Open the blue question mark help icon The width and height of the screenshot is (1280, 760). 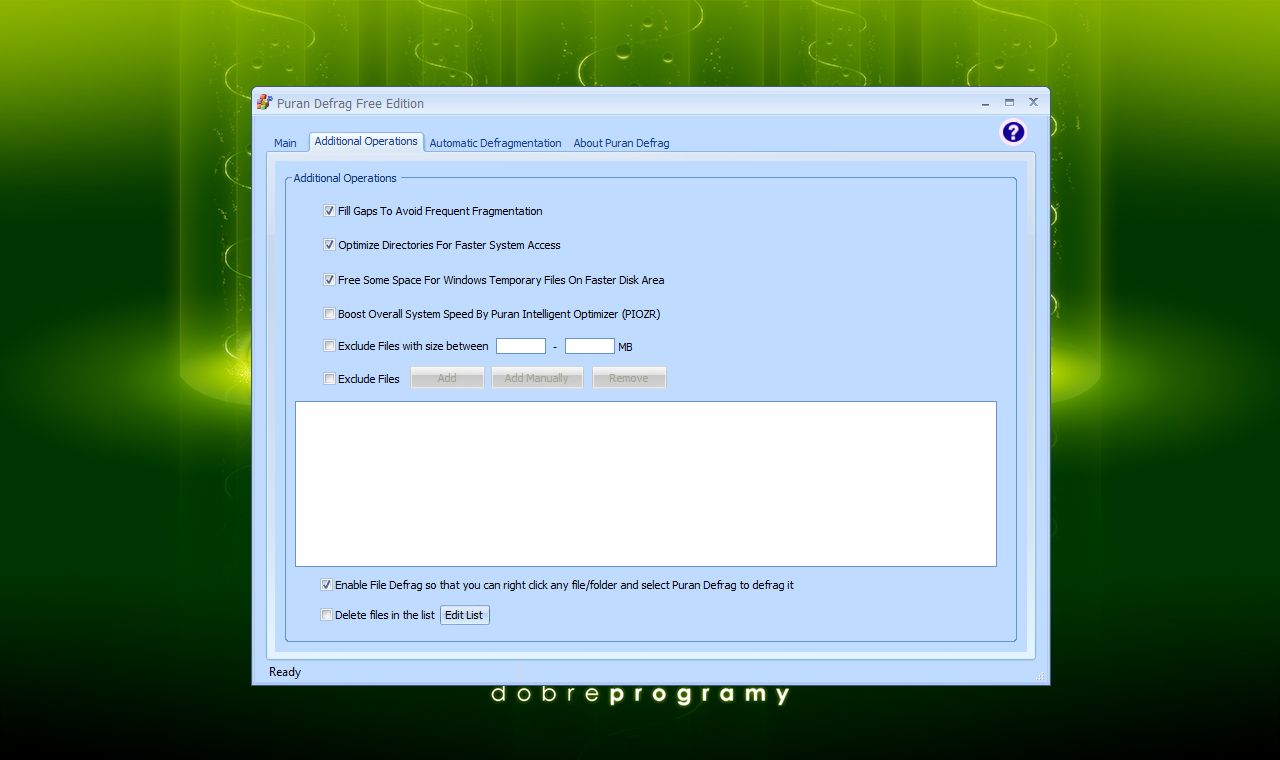point(1013,132)
